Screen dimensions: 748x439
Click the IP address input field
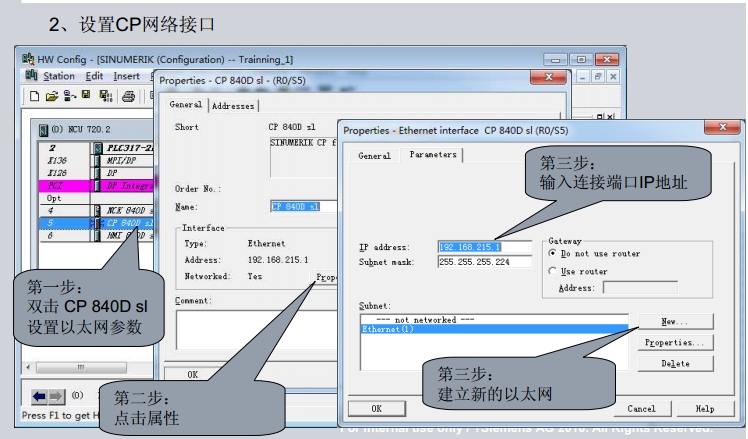tap(484, 247)
